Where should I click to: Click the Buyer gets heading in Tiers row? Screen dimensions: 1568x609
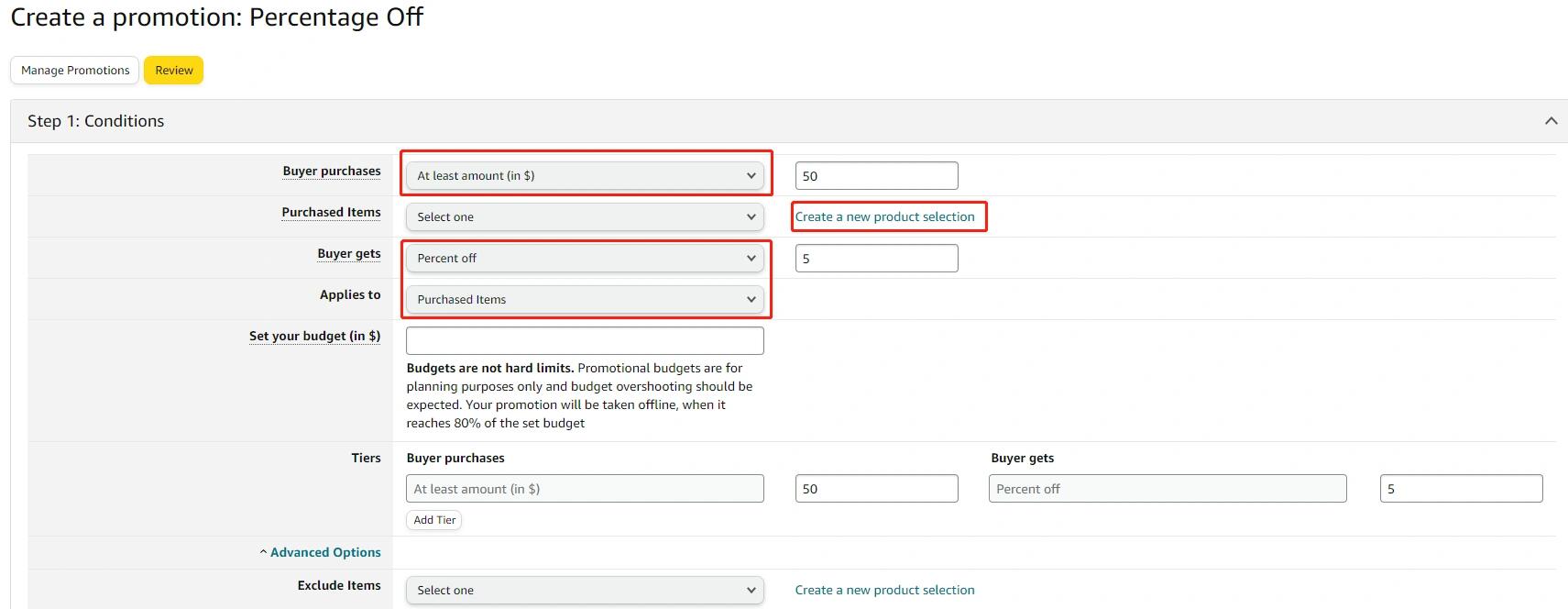coord(1023,458)
